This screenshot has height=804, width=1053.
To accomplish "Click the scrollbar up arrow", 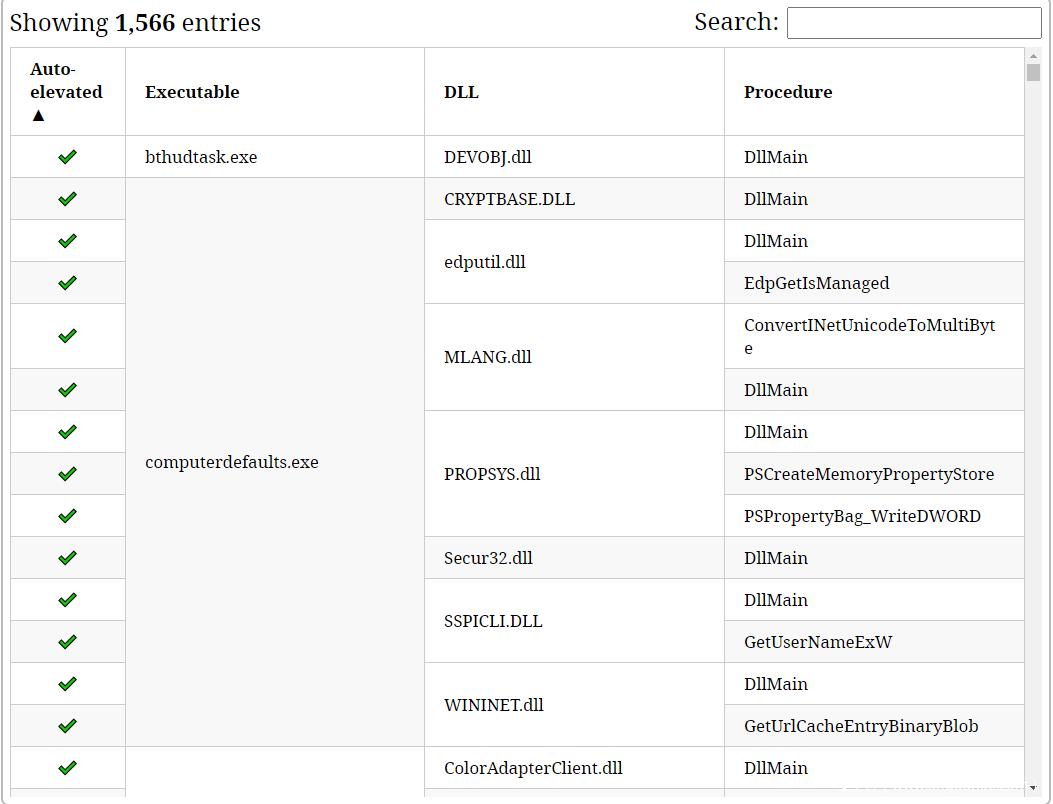I will [x=1033, y=55].
